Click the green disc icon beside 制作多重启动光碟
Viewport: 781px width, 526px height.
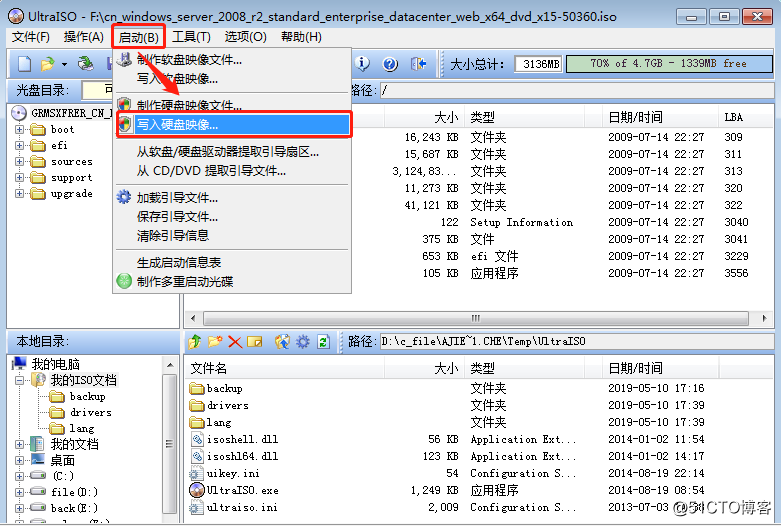tap(124, 281)
